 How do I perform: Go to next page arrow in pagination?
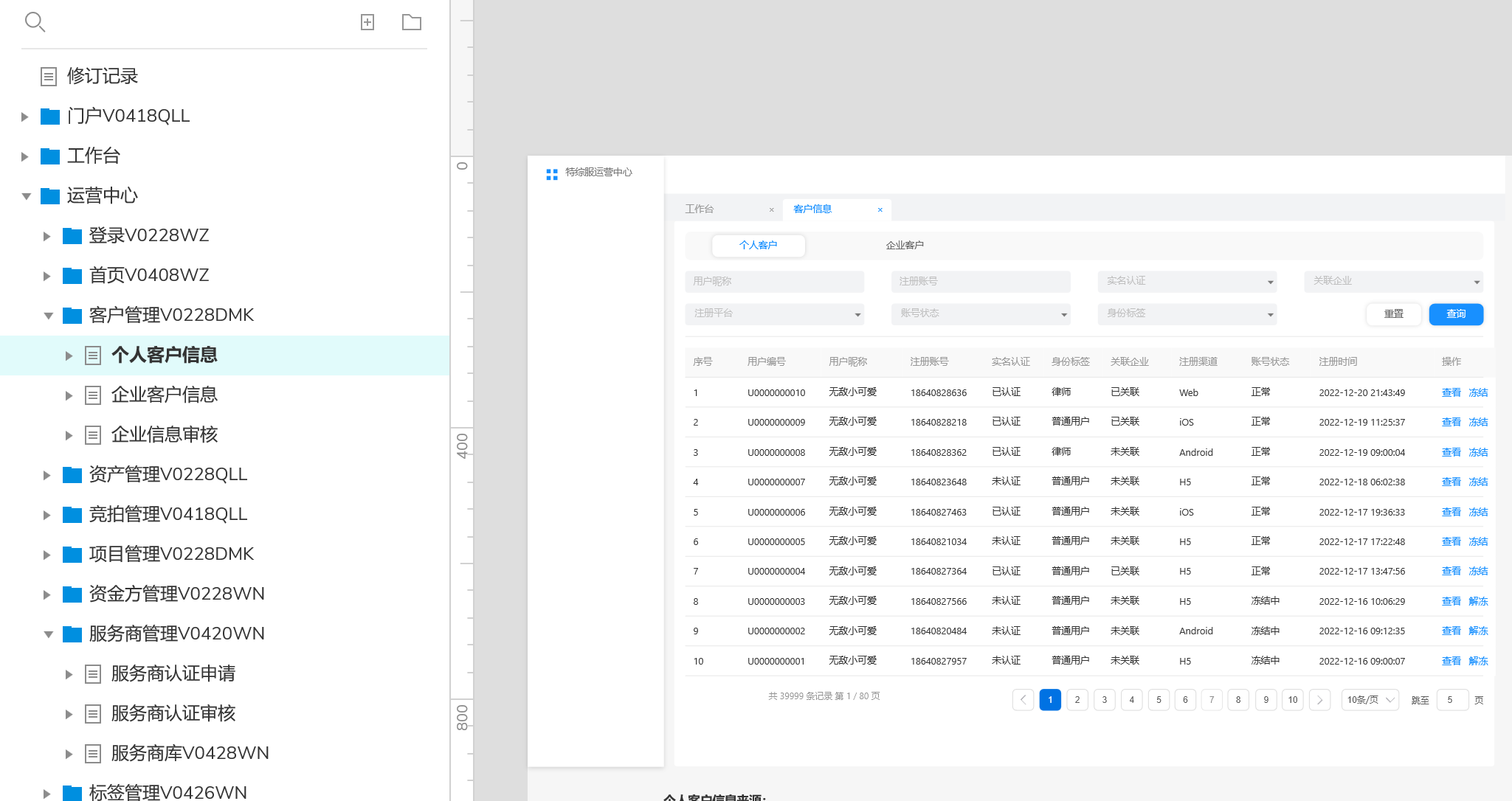click(1319, 700)
